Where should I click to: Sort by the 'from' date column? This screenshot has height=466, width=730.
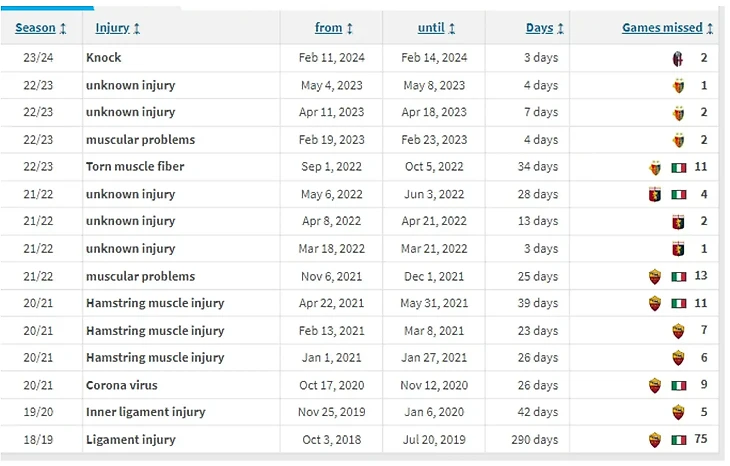tap(332, 28)
